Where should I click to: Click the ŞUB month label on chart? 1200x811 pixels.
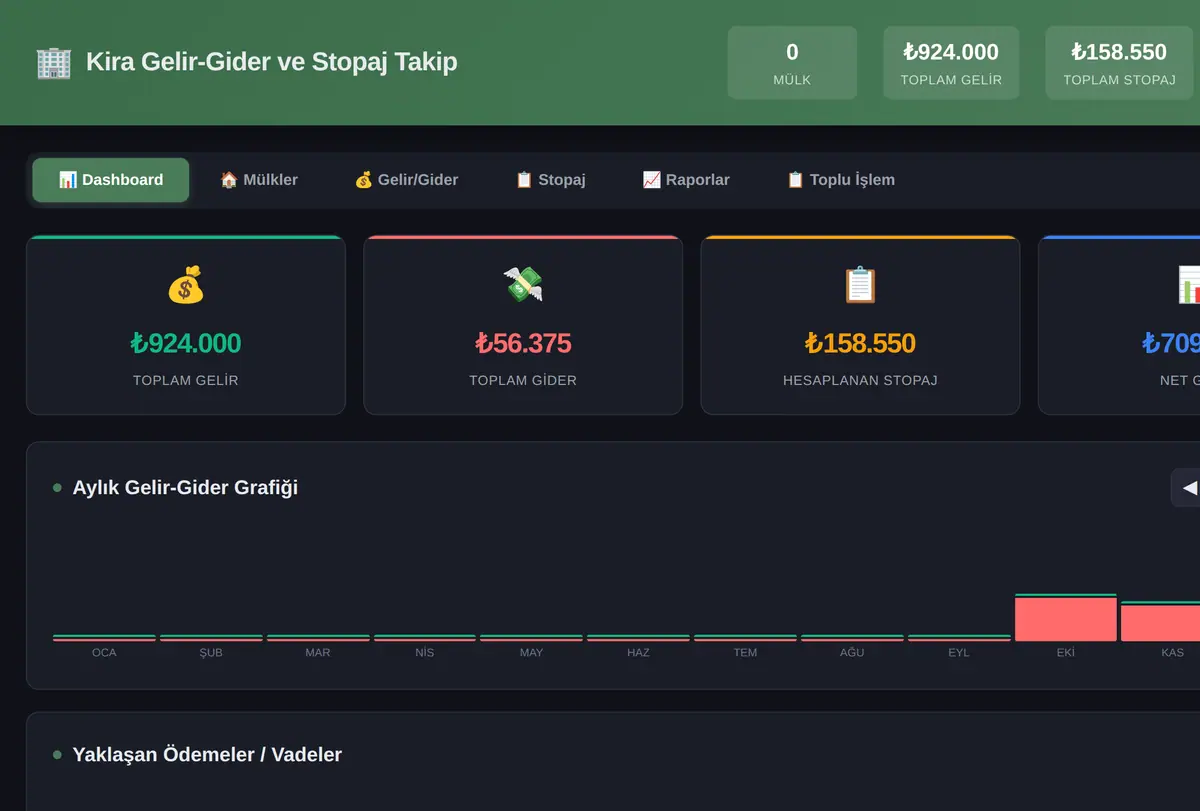pos(211,652)
